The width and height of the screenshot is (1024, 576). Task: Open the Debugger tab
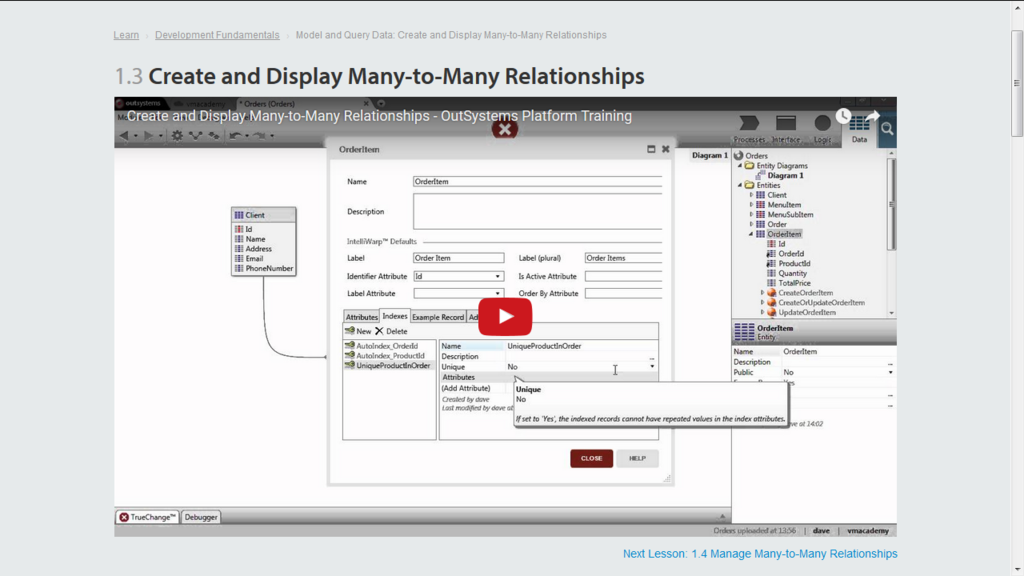[200, 517]
